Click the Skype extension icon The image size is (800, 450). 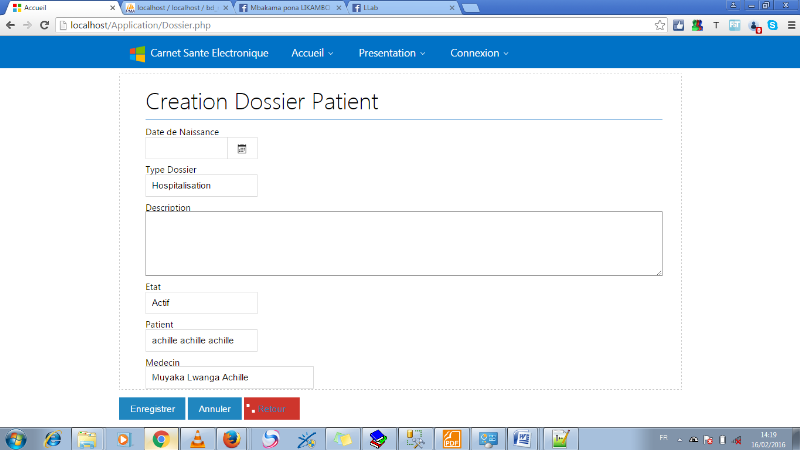click(772, 25)
